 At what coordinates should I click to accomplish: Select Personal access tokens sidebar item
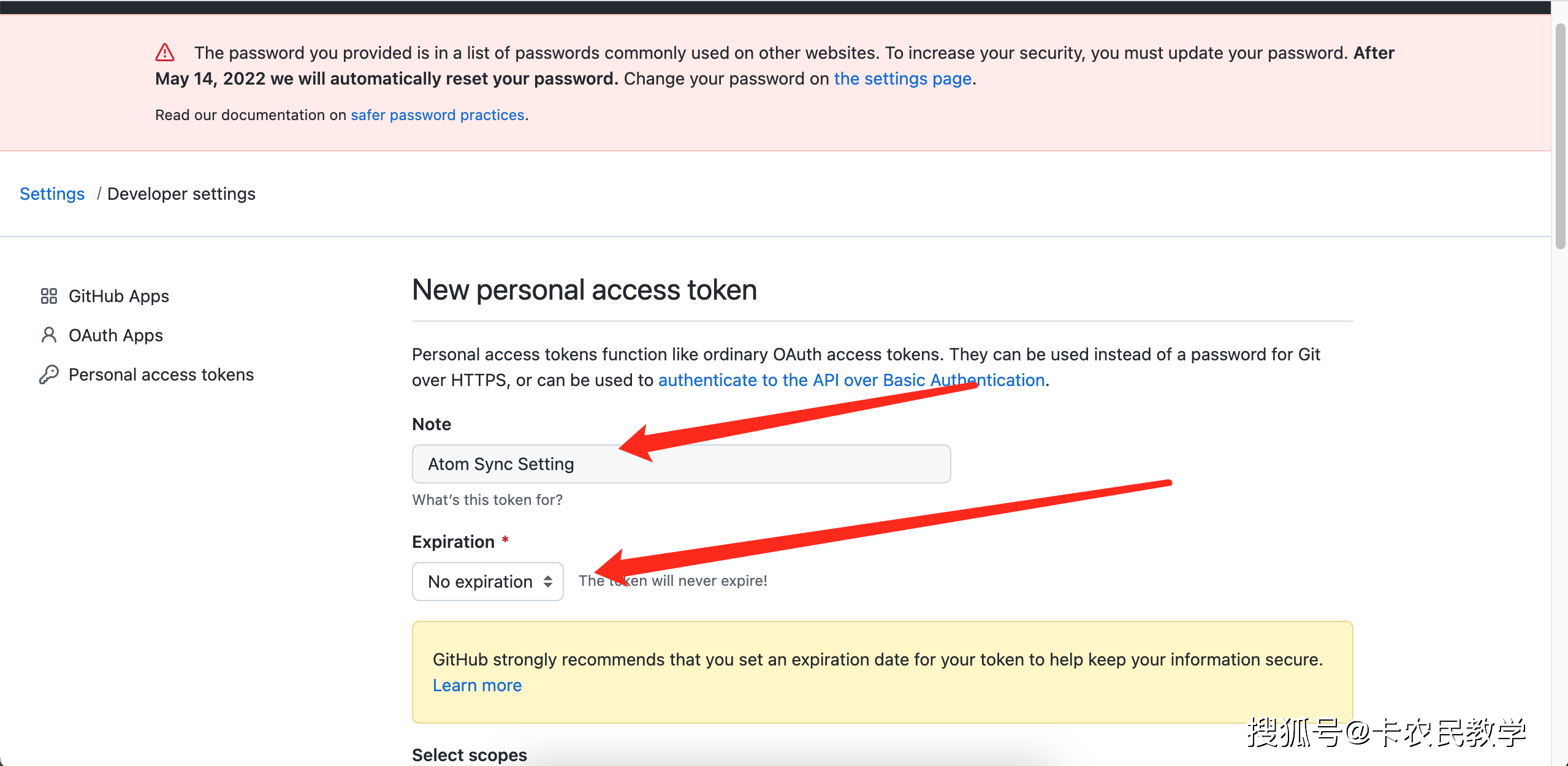coord(161,374)
